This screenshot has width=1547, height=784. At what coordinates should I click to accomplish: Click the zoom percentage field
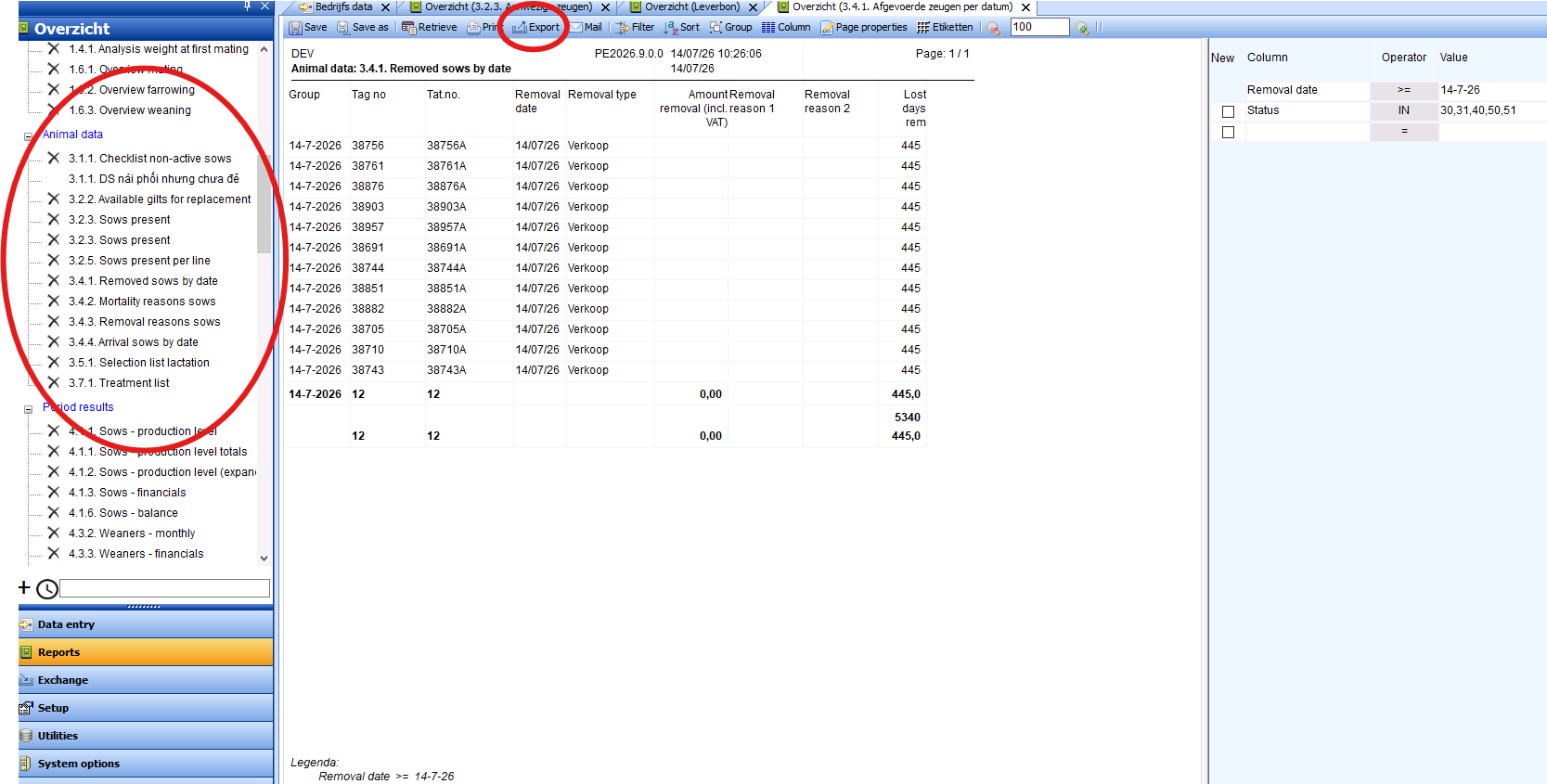pyautogui.click(x=1039, y=27)
